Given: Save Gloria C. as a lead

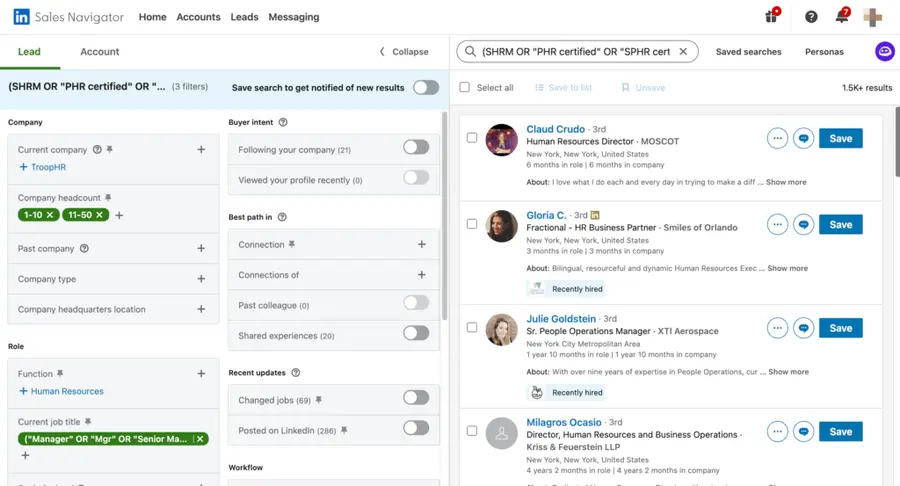Looking at the screenshot, I should [x=840, y=224].
